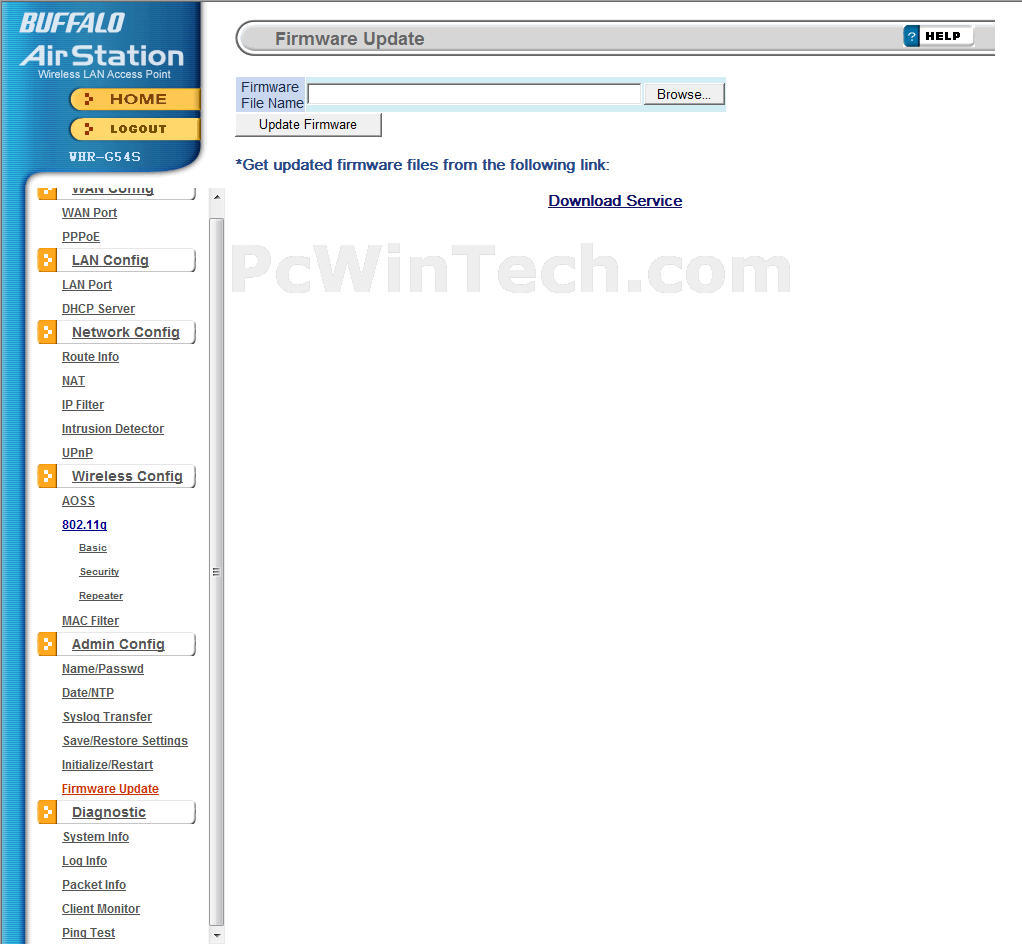Click the Admin Config orange arrow icon

(x=47, y=644)
